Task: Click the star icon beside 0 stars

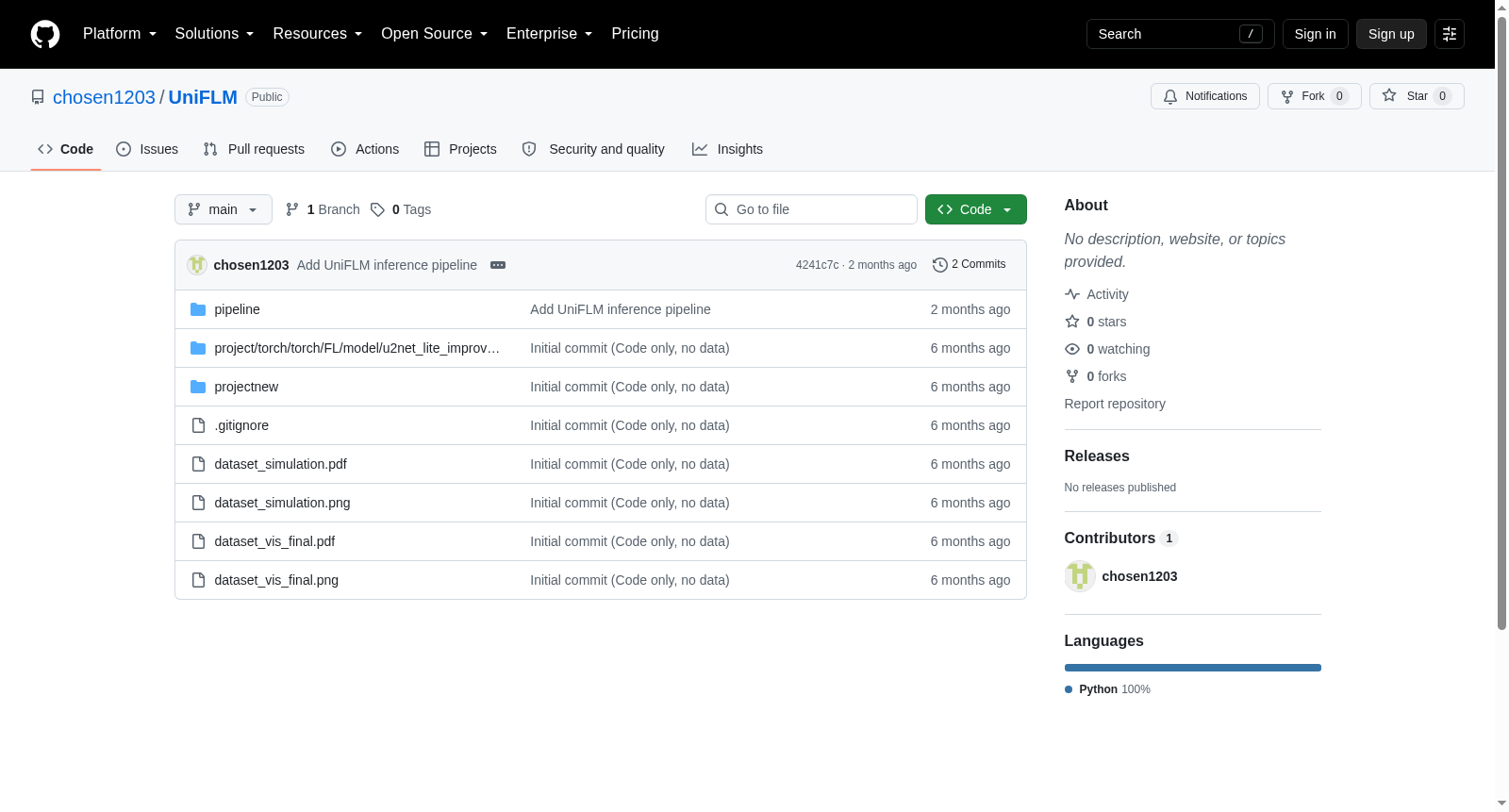Action: click(1072, 322)
